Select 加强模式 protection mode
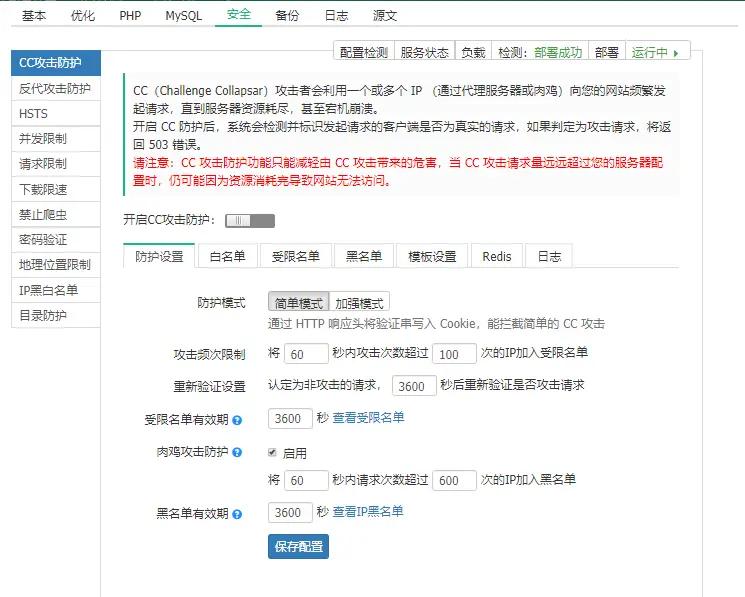Image resolution: width=745 pixels, height=597 pixels. point(360,303)
